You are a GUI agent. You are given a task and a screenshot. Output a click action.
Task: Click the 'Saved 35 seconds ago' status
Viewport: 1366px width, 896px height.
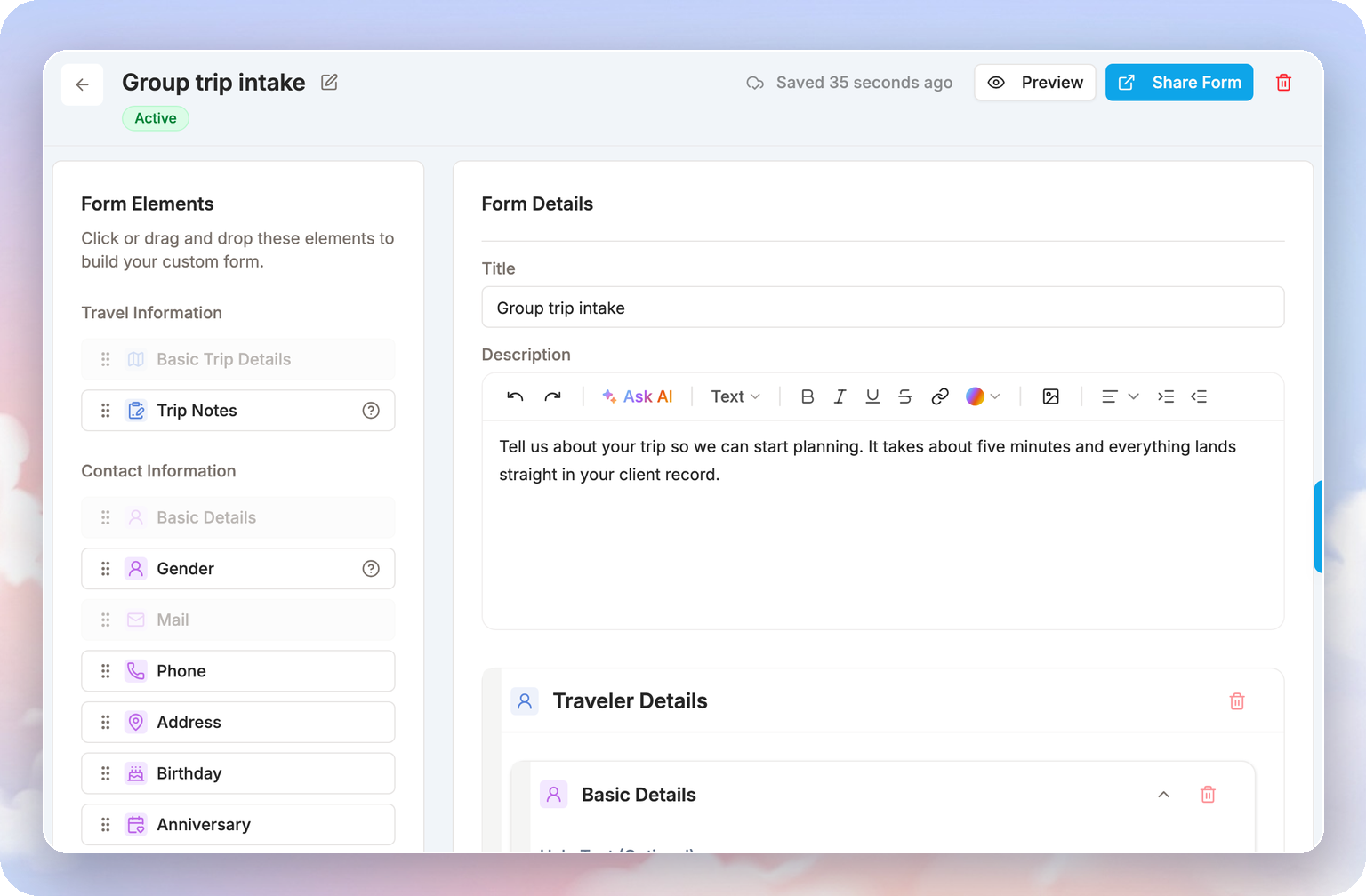tap(849, 83)
